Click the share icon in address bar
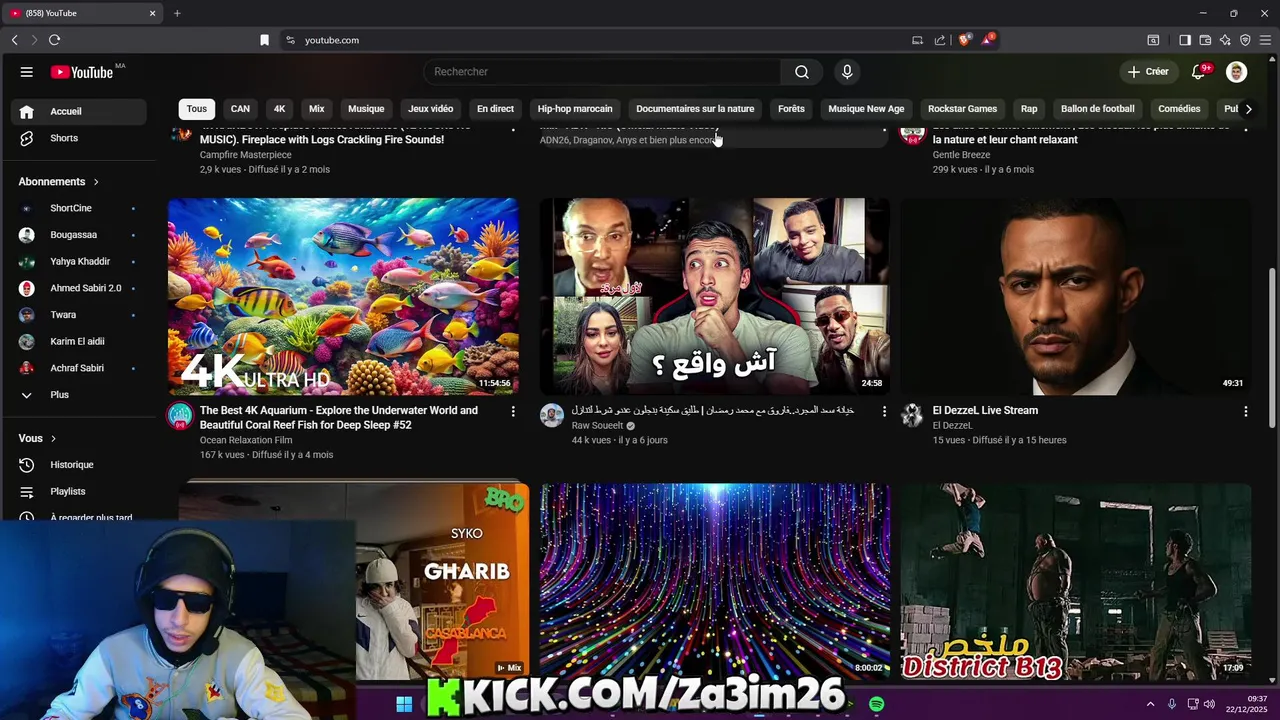Image resolution: width=1280 pixels, height=720 pixels. click(940, 40)
